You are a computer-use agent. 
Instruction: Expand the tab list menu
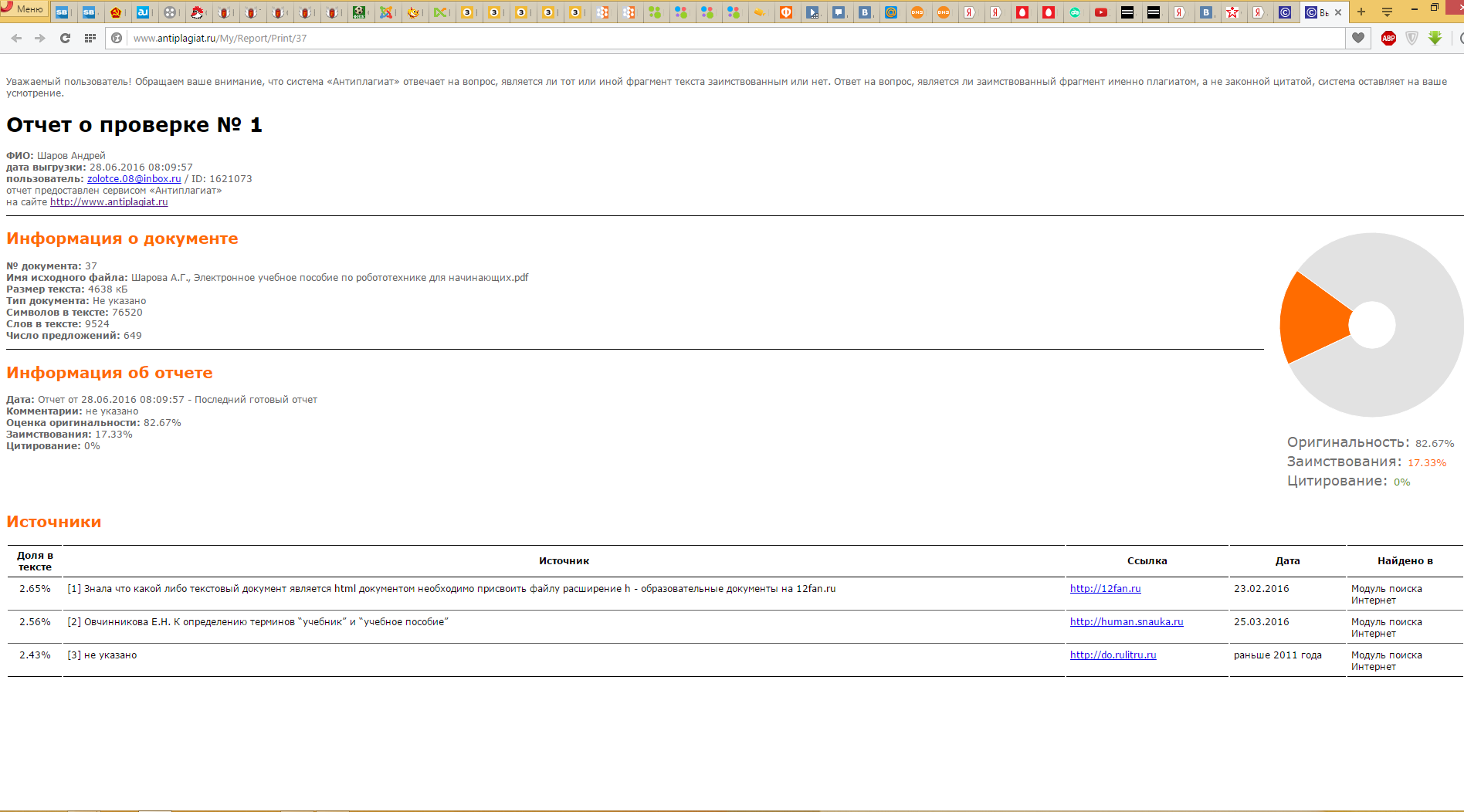[x=1387, y=12]
